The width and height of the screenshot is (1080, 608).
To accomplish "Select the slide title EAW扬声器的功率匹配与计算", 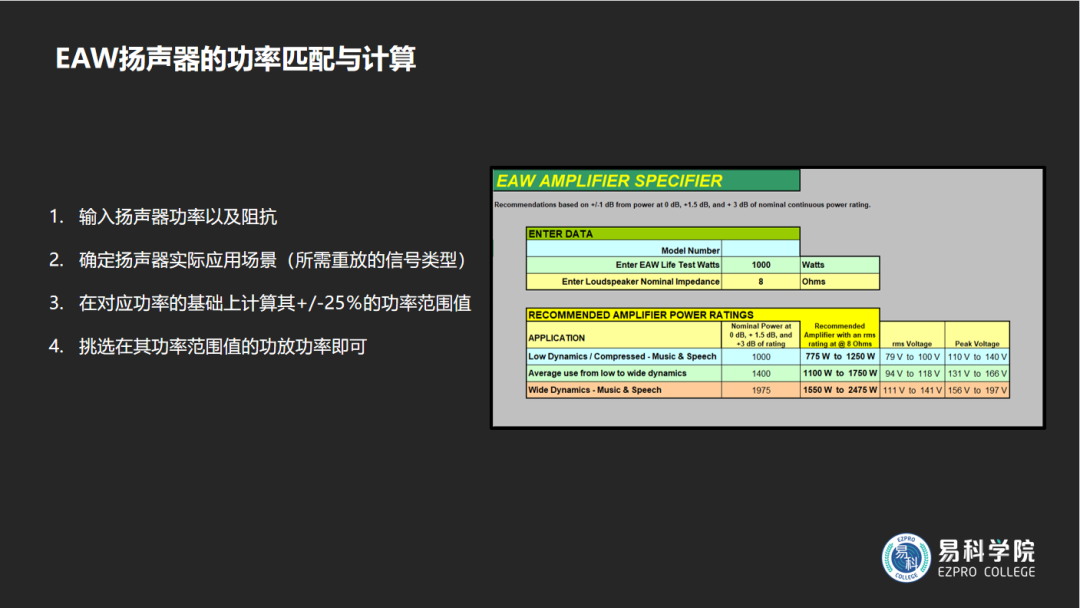I will click(236, 59).
